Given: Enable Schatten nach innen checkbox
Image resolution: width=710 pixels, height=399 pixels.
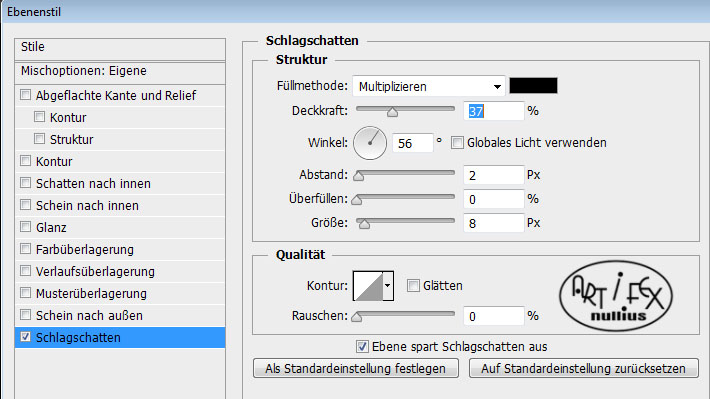Looking at the screenshot, I should tap(26, 183).
